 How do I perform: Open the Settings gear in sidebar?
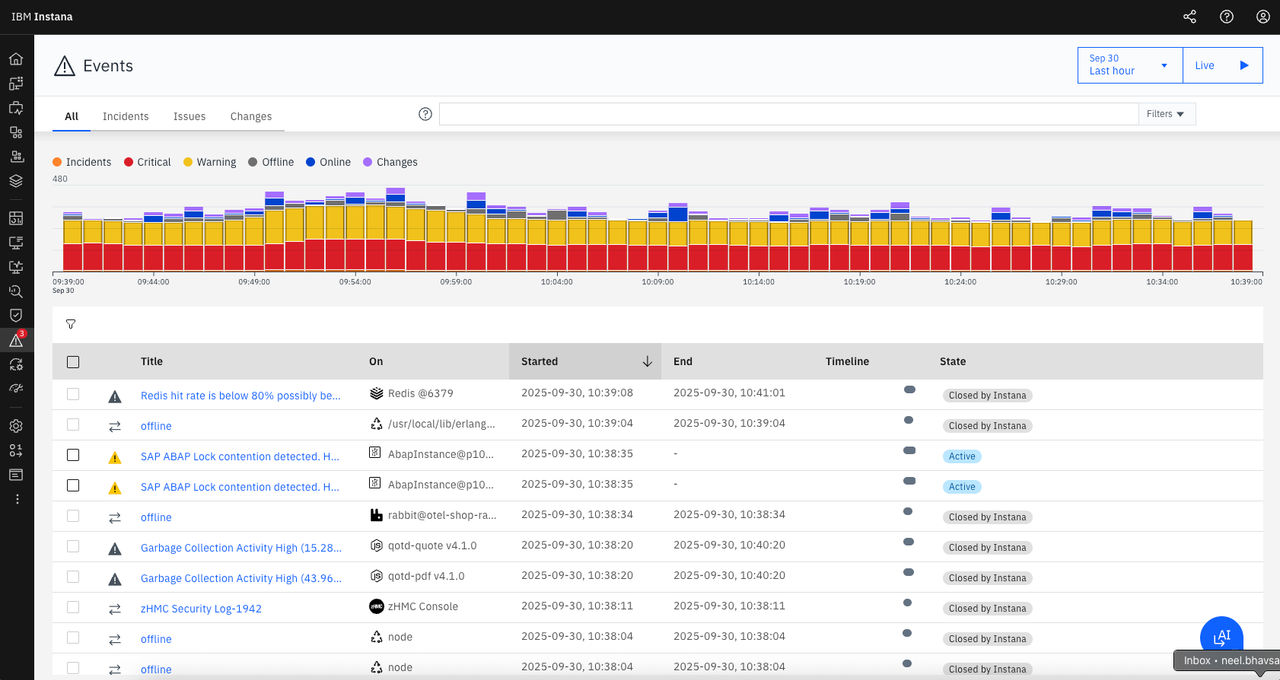16,426
